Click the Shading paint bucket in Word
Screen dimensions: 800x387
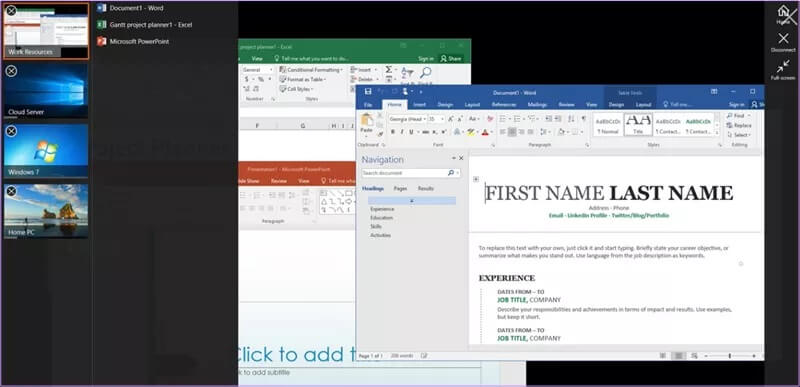point(561,132)
